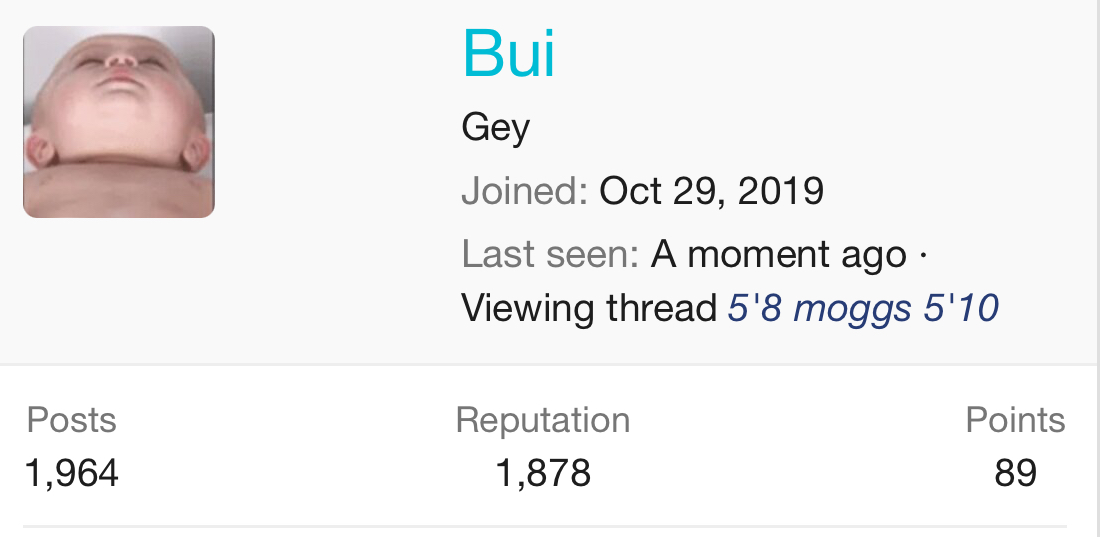
Task: Click the dot separator after A moment ago
Action: (x=921, y=254)
